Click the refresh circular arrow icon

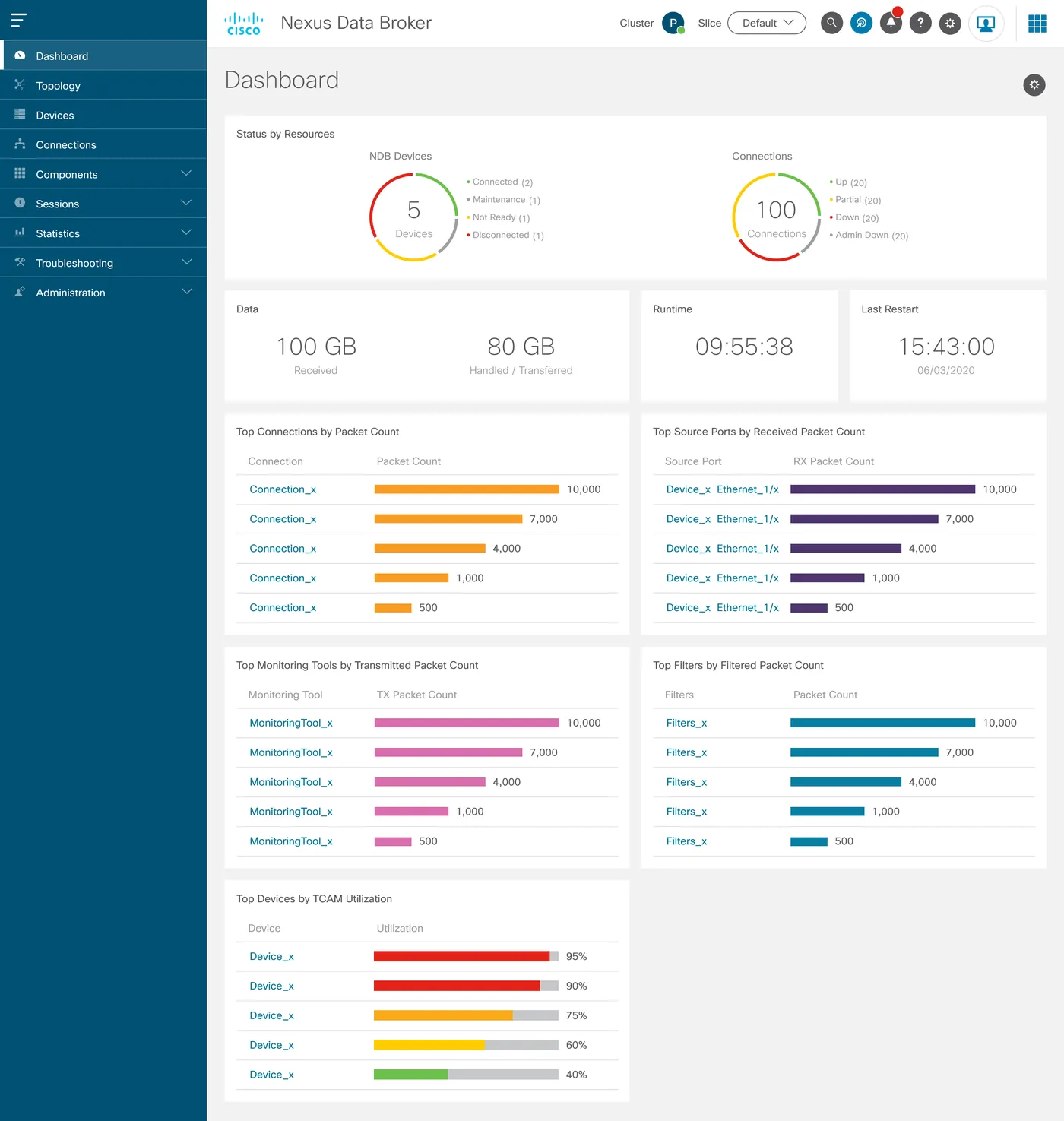[861, 23]
